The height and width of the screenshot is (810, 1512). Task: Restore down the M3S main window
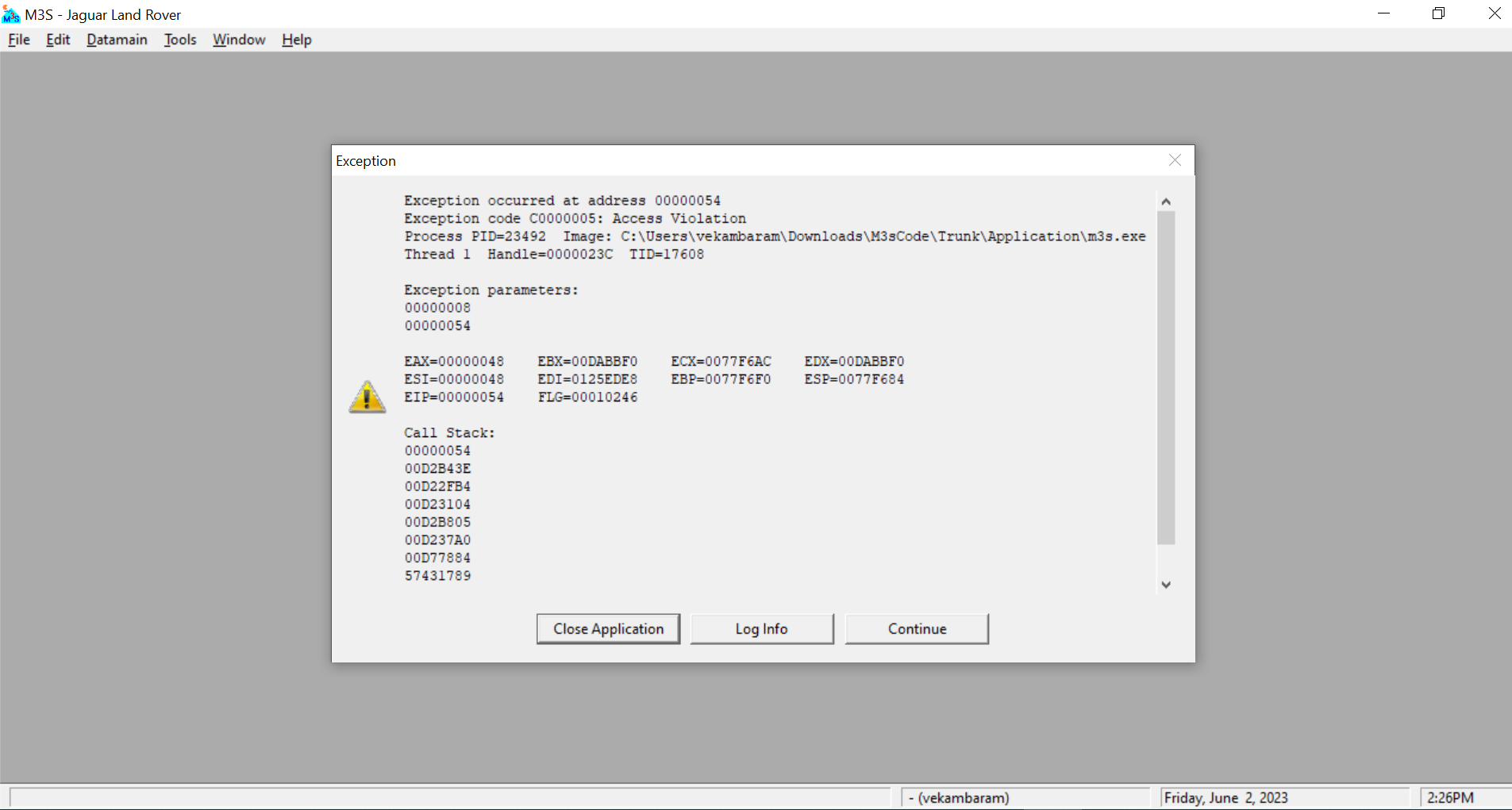[1438, 13]
